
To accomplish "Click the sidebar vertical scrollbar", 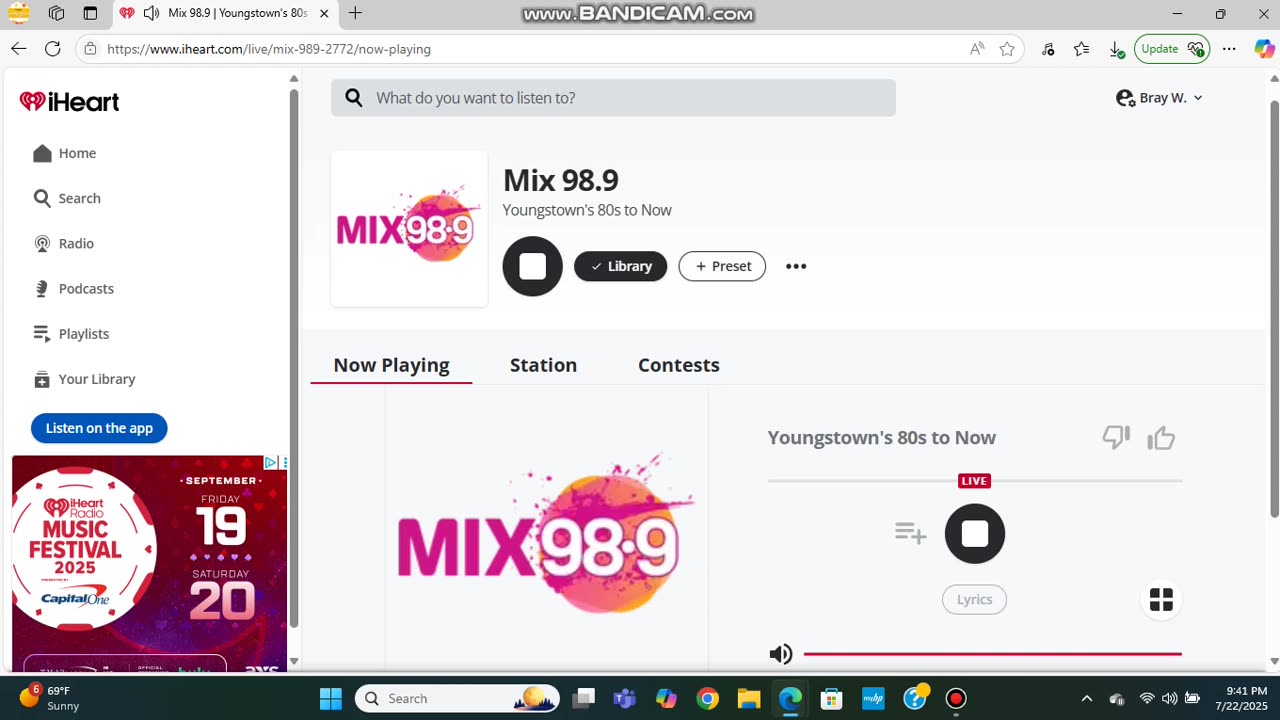I will 293,358.
